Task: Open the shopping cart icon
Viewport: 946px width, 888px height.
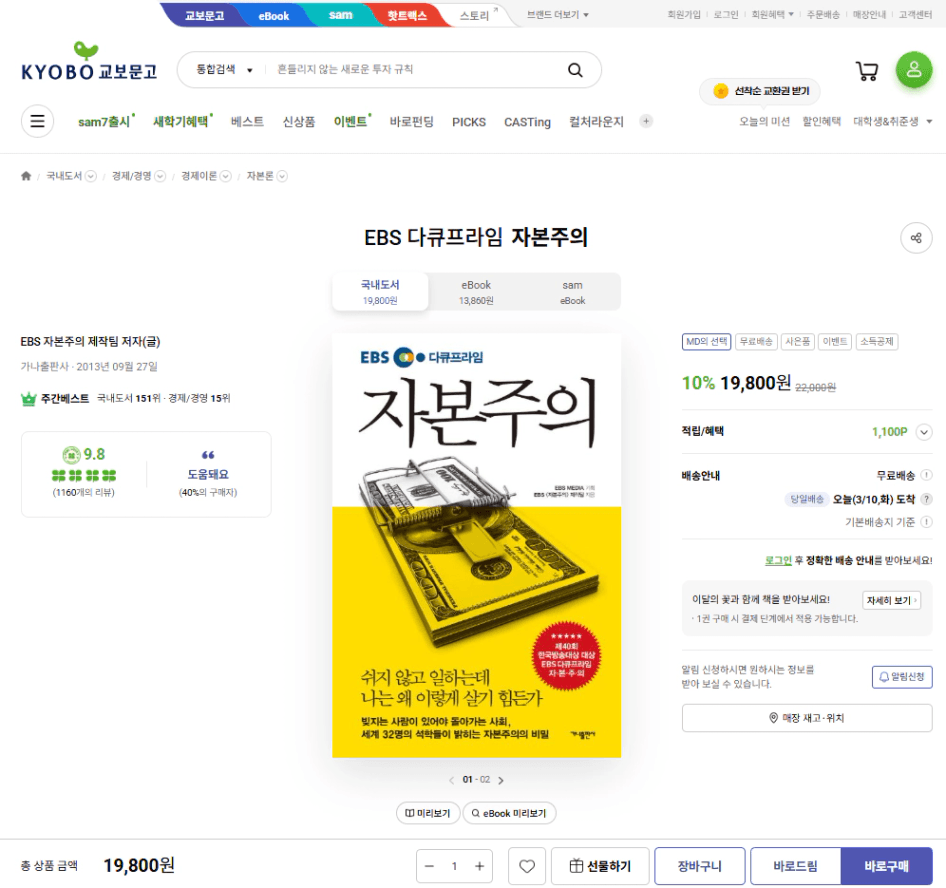Action: point(867,71)
